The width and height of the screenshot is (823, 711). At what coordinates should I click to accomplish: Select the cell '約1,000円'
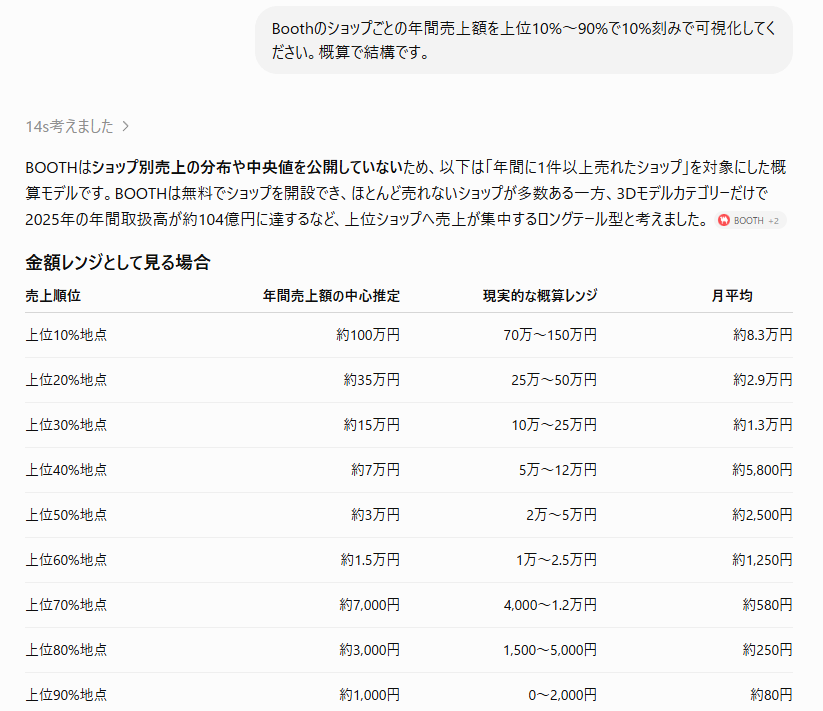(x=370, y=696)
